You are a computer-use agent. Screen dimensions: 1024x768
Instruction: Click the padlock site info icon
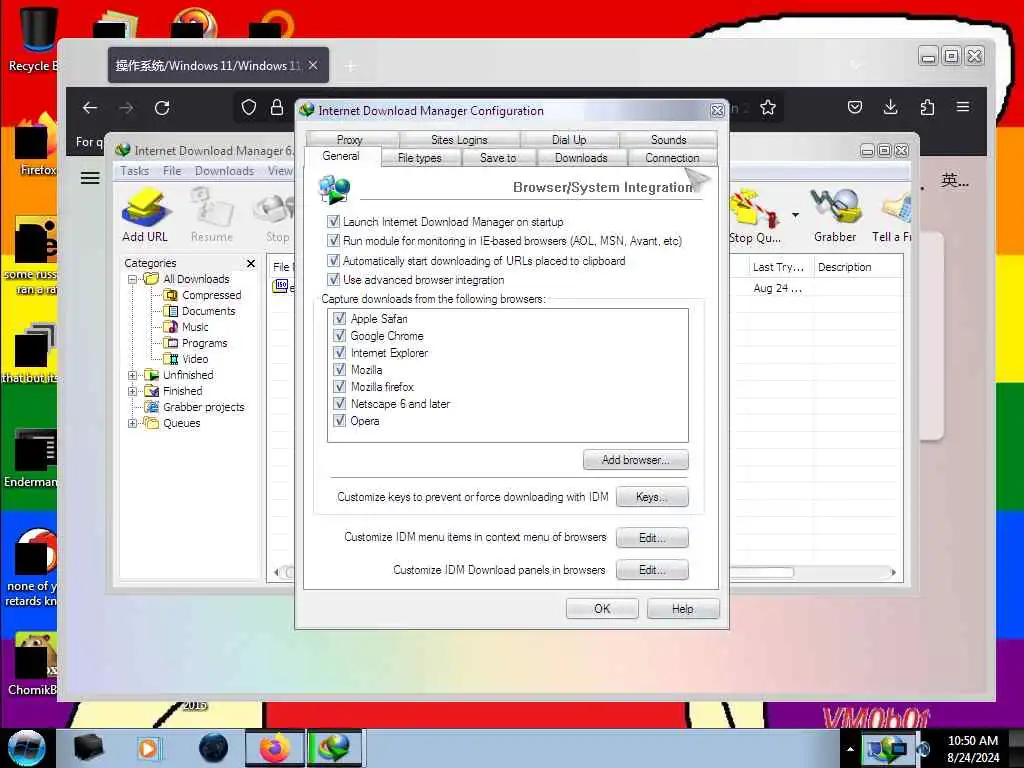point(277,107)
